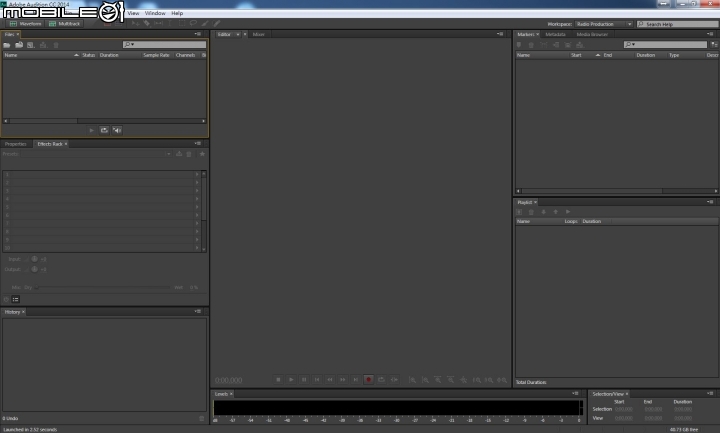Image resolution: width=720 pixels, height=433 pixels.
Task: Click Import File icon in Files panel
Action: [x=19, y=45]
